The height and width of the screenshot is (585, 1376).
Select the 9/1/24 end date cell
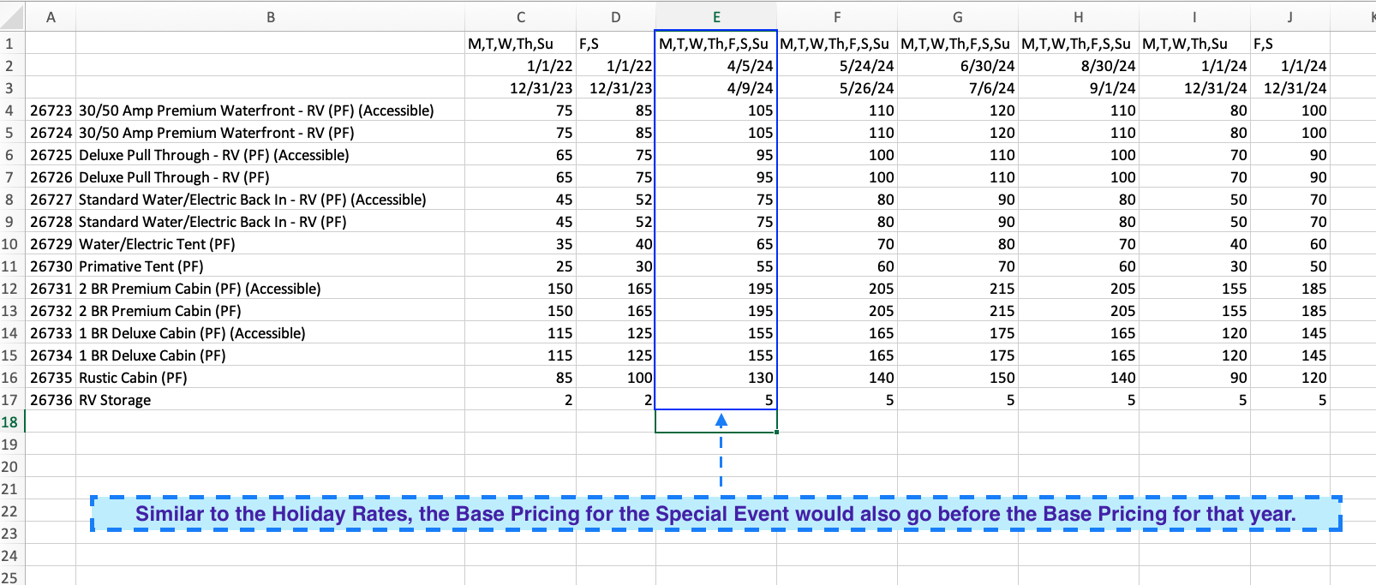point(1078,88)
